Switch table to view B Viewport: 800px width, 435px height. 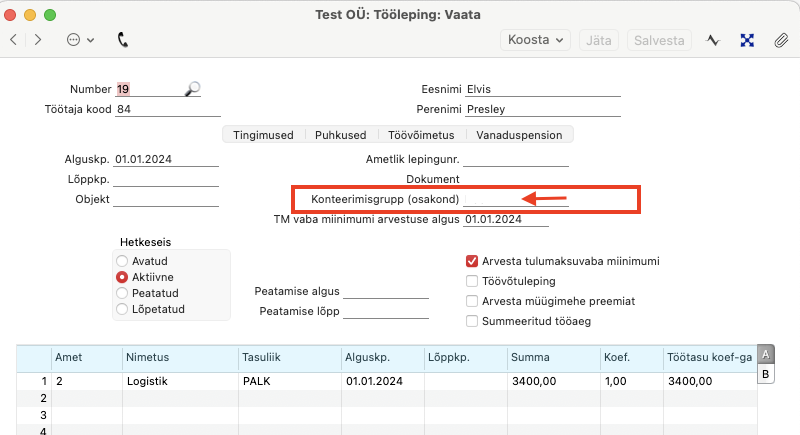(x=765, y=374)
